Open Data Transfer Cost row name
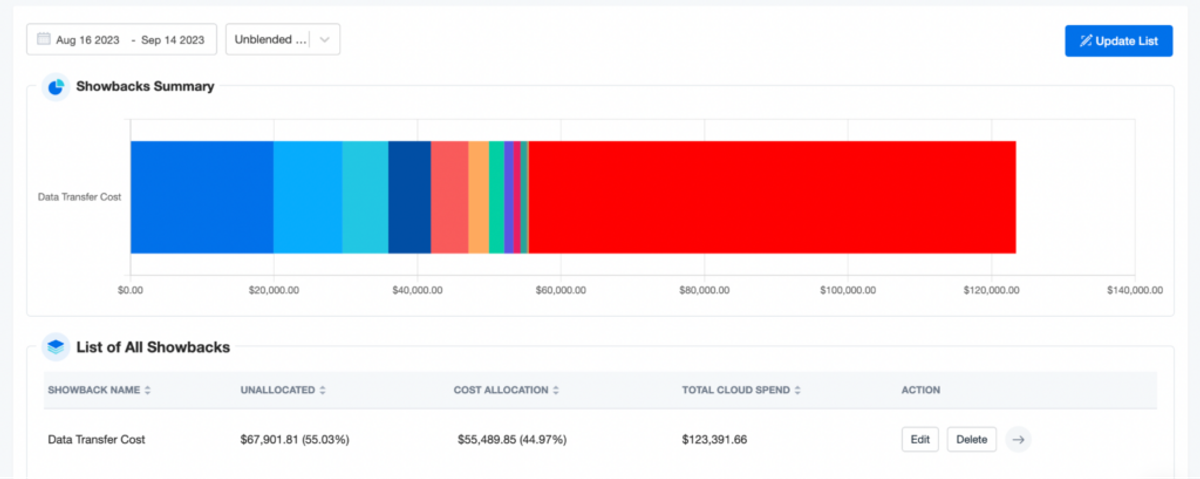Image resolution: width=1200 pixels, height=479 pixels. tap(96, 439)
